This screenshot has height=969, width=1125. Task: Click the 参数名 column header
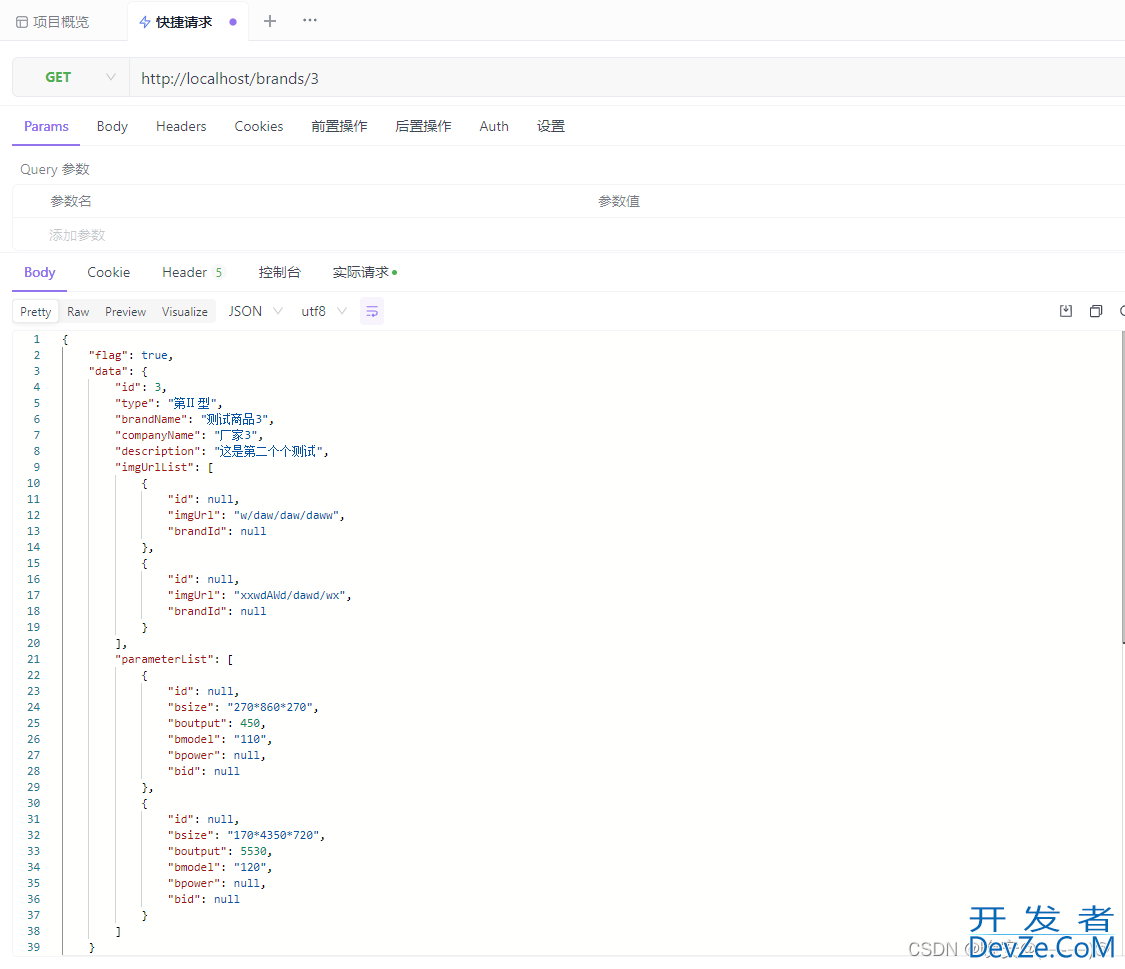click(70, 202)
